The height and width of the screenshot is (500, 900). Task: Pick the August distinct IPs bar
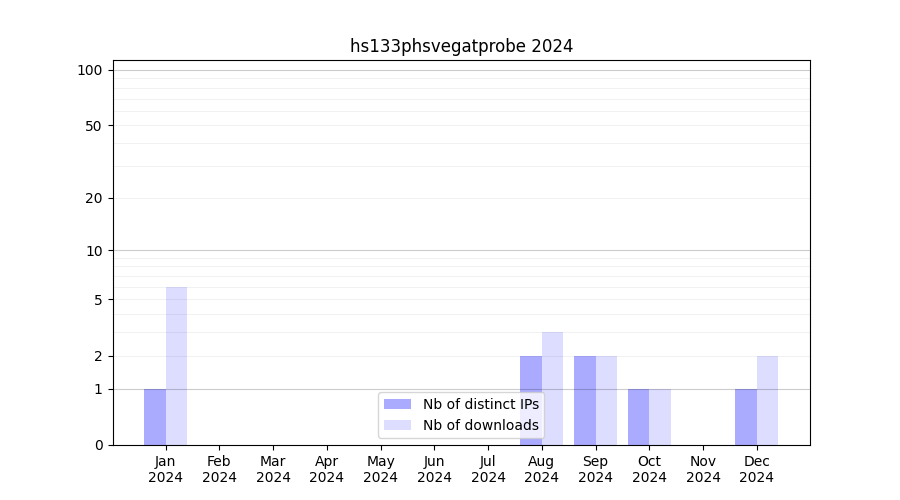531,378
